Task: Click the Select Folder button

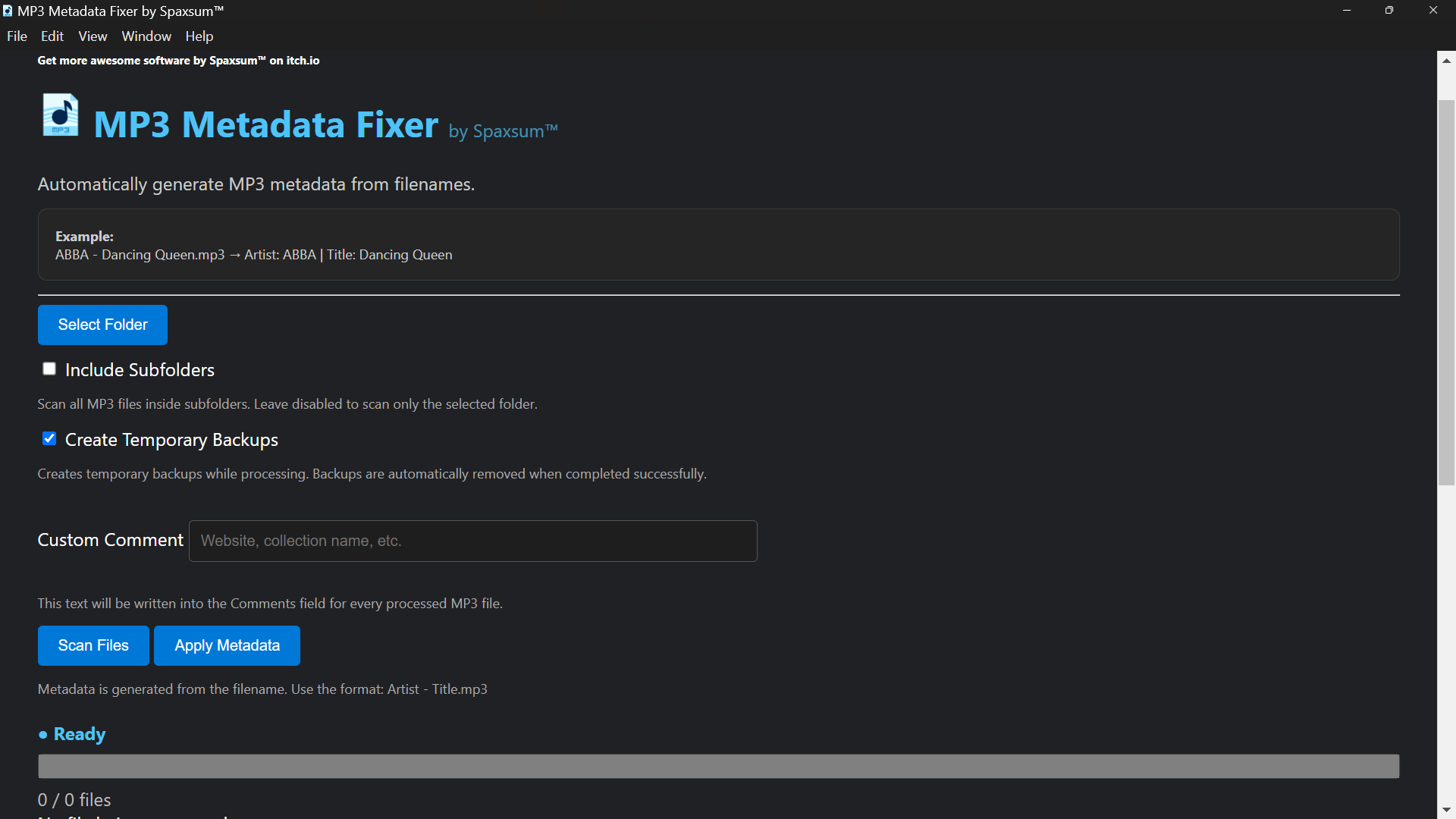Action: pos(102,325)
